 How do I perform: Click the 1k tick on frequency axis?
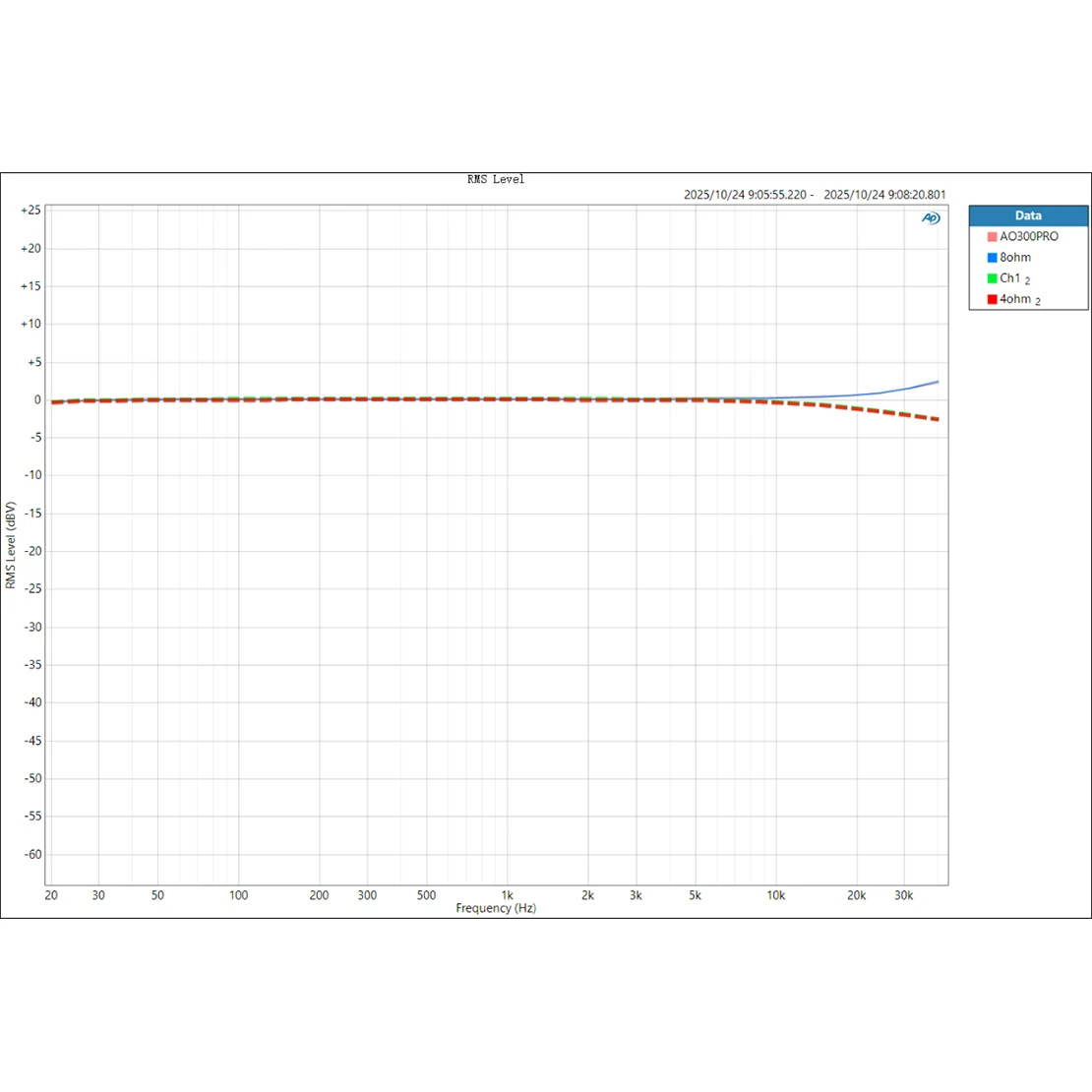tap(507, 895)
